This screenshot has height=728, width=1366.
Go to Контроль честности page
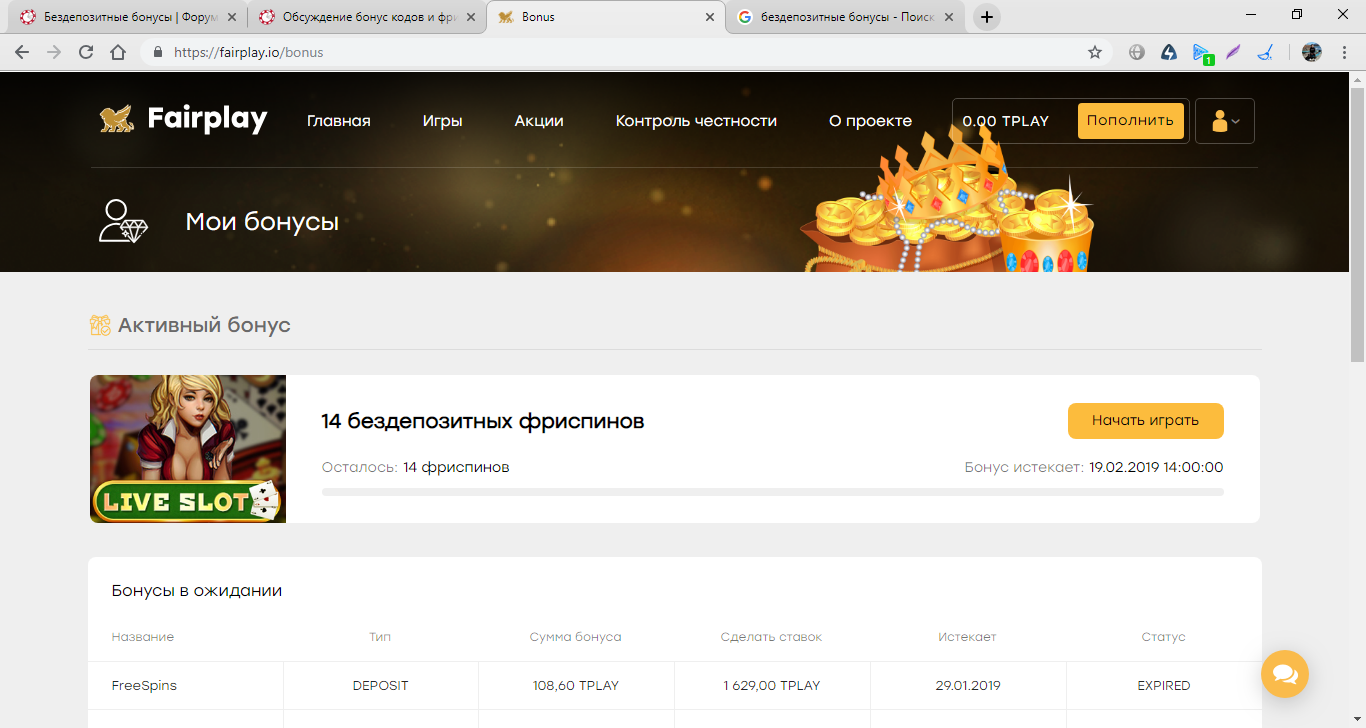tap(696, 121)
